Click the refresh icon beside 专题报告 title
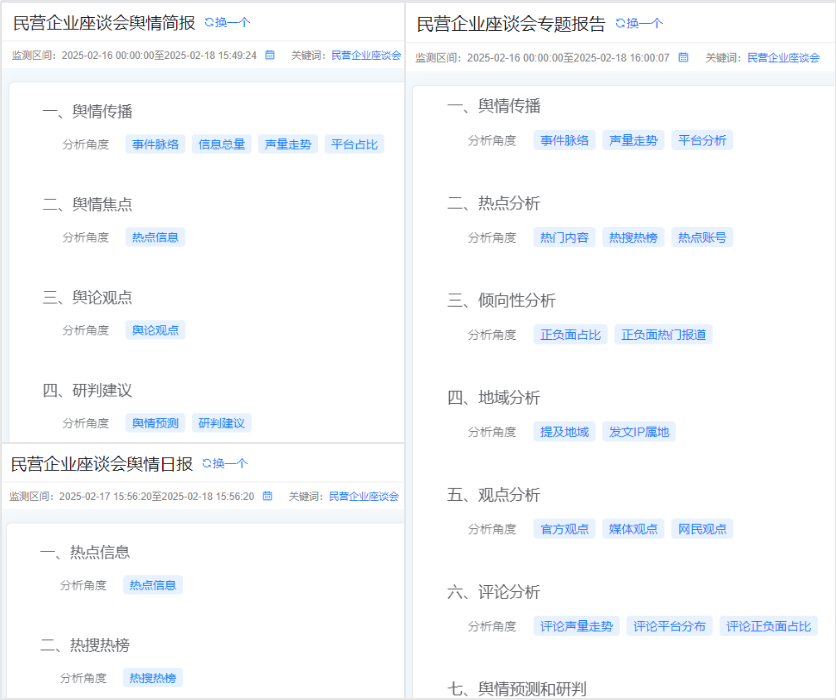Image resolution: width=836 pixels, height=700 pixels. coord(619,22)
